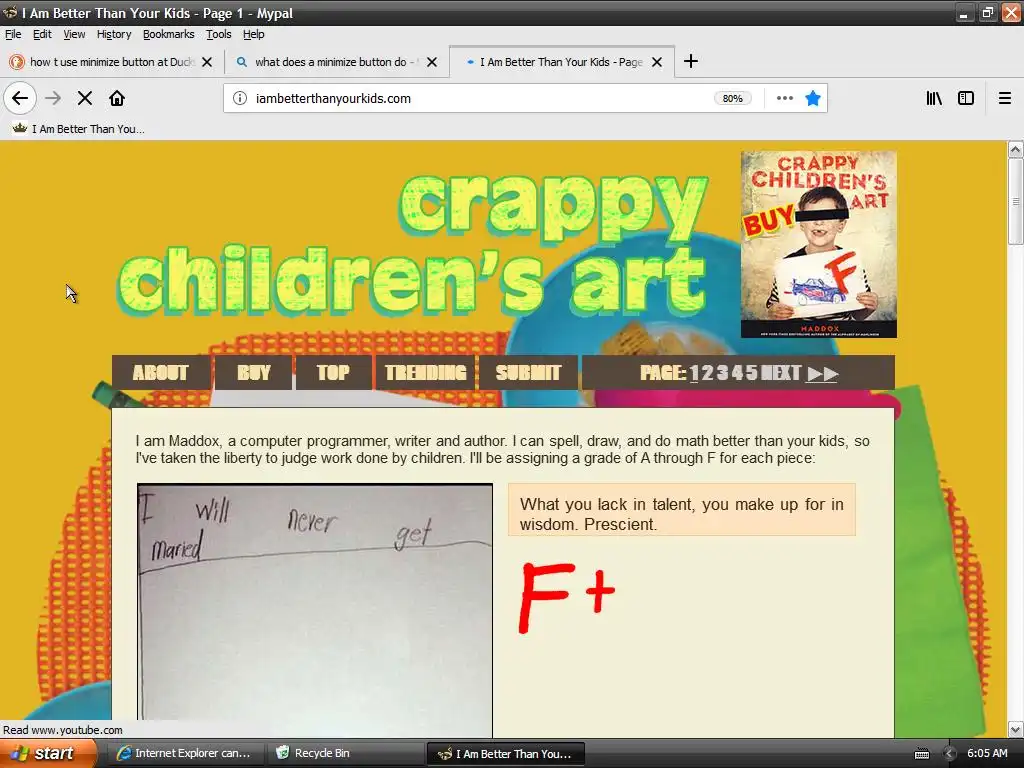Click the red F+ grade image
The image size is (1024, 768).
(x=566, y=598)
